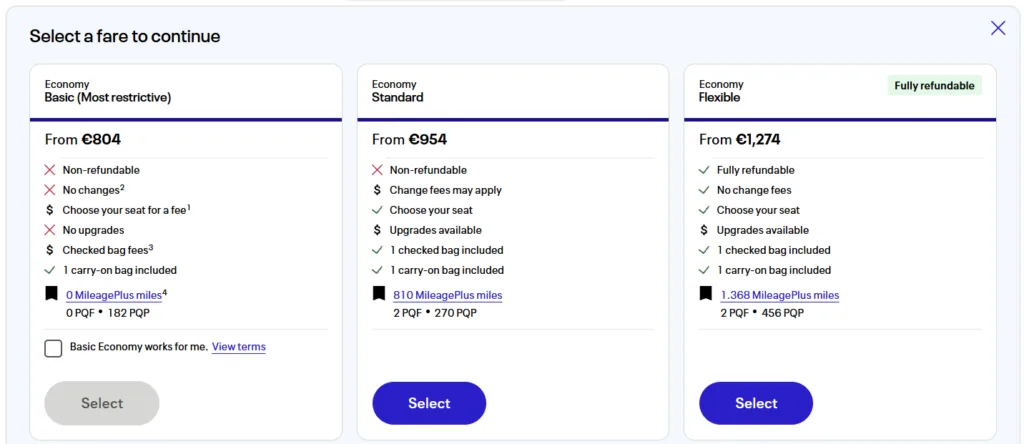Click the checkmark icon beside Fully refundable feature
1024x444 pixels.
(704, 170)
